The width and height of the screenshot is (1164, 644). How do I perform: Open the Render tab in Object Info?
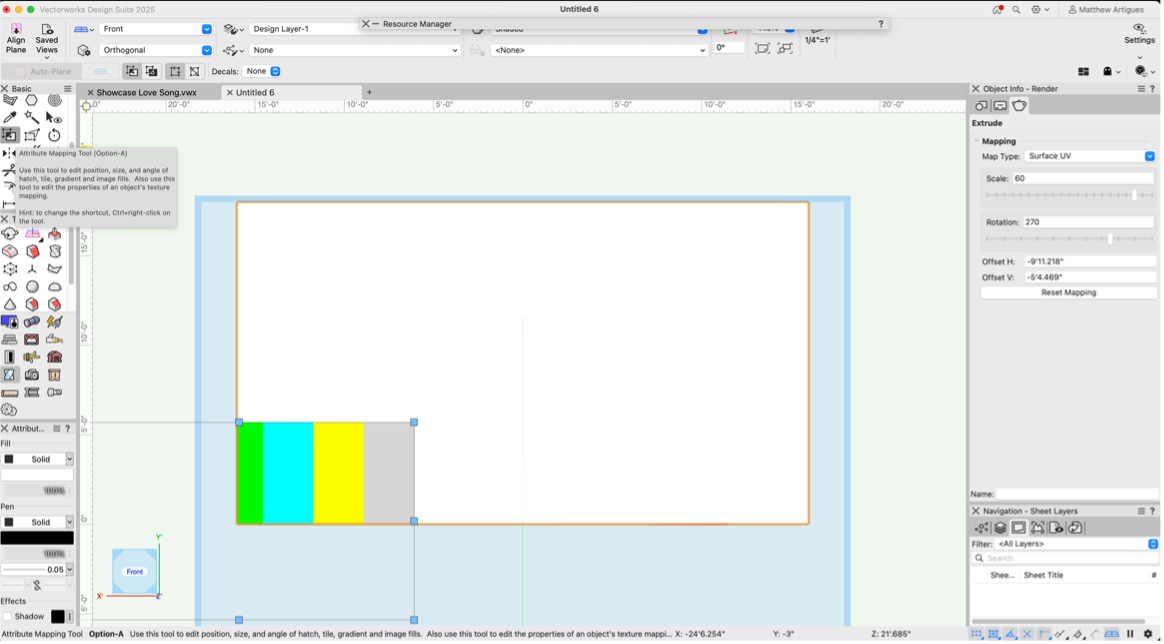coord(1019,106)
